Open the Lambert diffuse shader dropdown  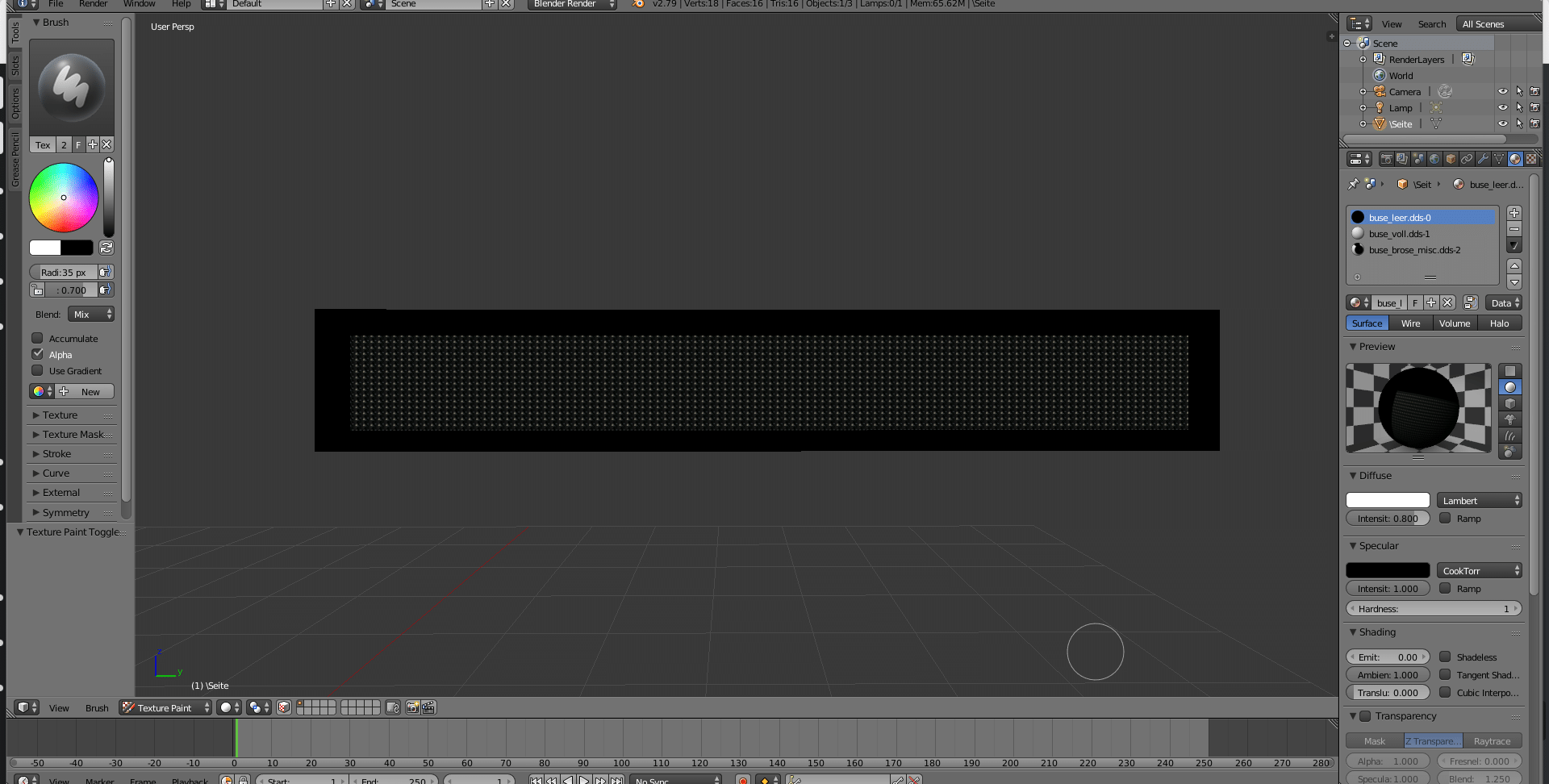click(1479, 501)
